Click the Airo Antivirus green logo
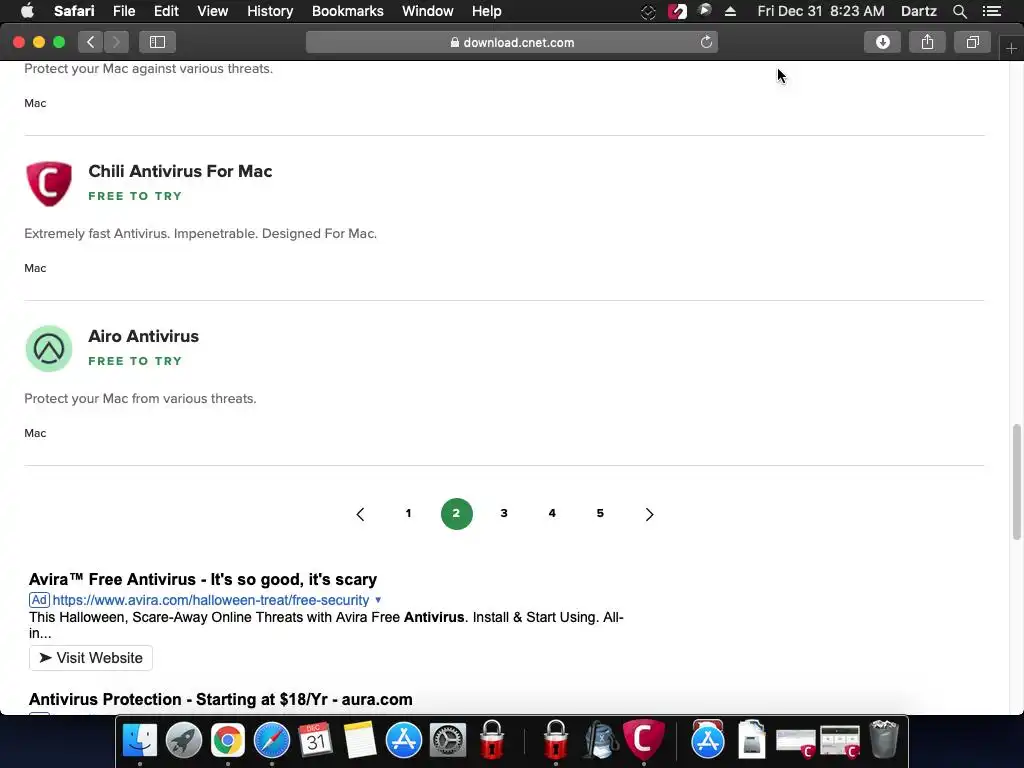The height and width of the screenshot is (768, 1024). (x=49, y=349)
